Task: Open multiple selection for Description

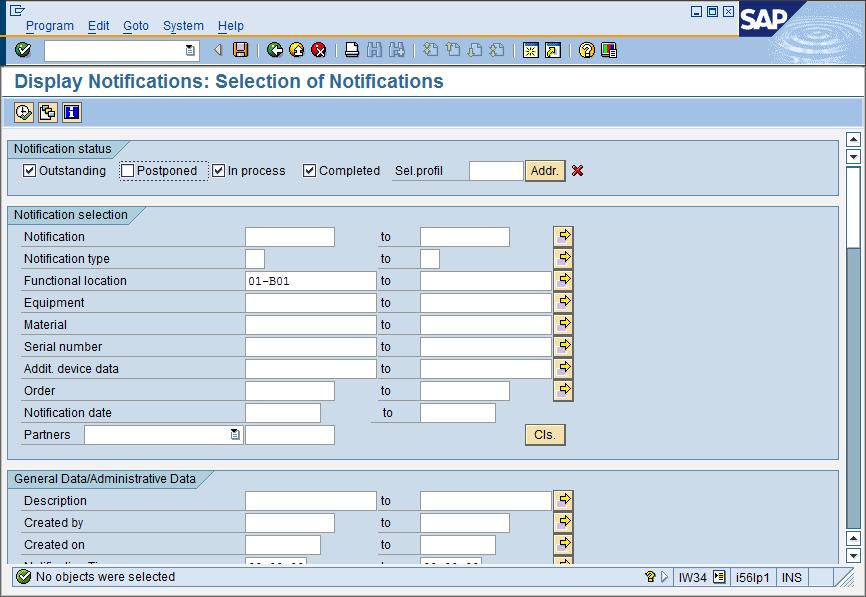Action: [563, 500]
